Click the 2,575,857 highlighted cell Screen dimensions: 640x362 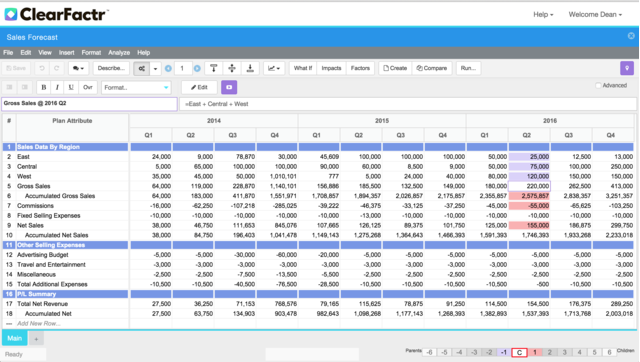tap(529, 196)
